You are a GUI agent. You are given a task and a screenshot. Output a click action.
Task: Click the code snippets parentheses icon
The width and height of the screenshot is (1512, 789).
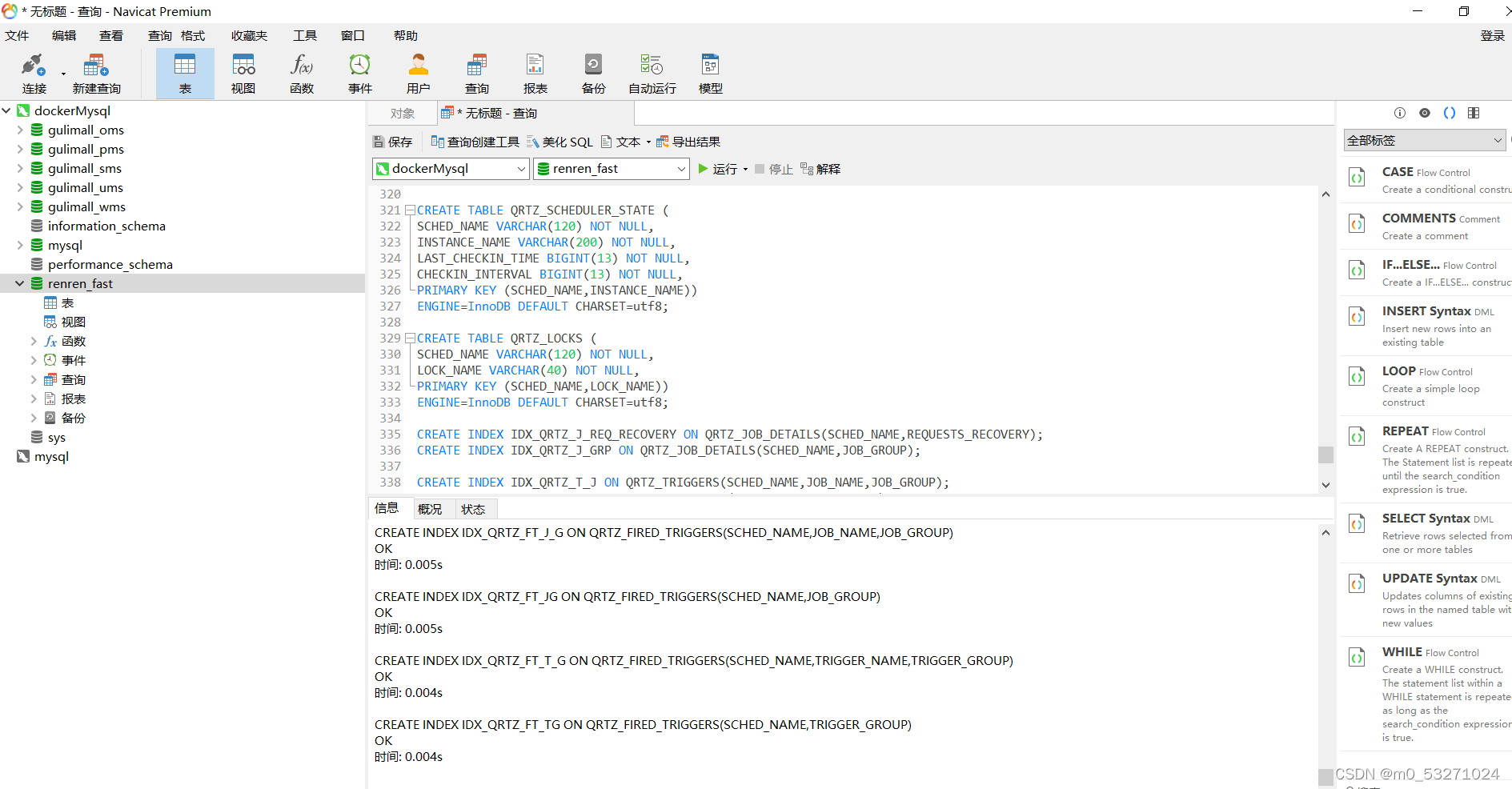click(1450, 113)
